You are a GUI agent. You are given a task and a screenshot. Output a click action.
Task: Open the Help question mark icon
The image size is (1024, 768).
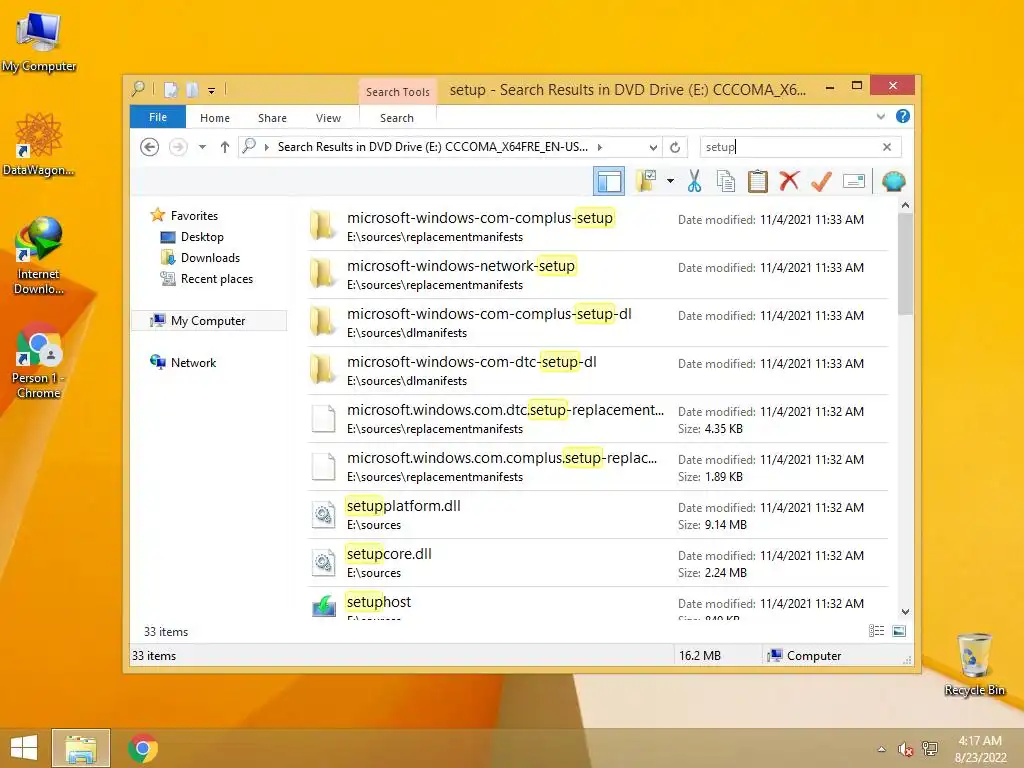[x=903, y=116]
